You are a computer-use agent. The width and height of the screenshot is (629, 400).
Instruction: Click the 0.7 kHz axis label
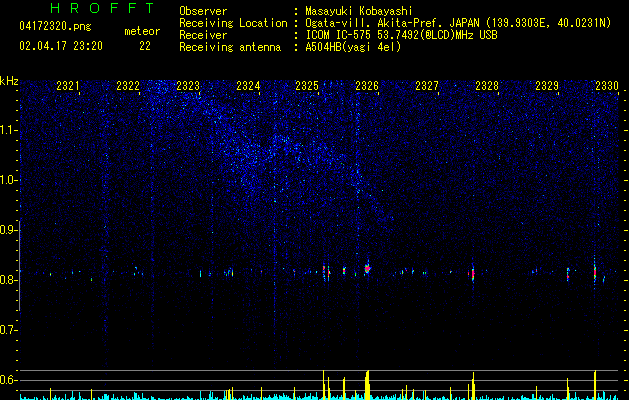point(8,330)
